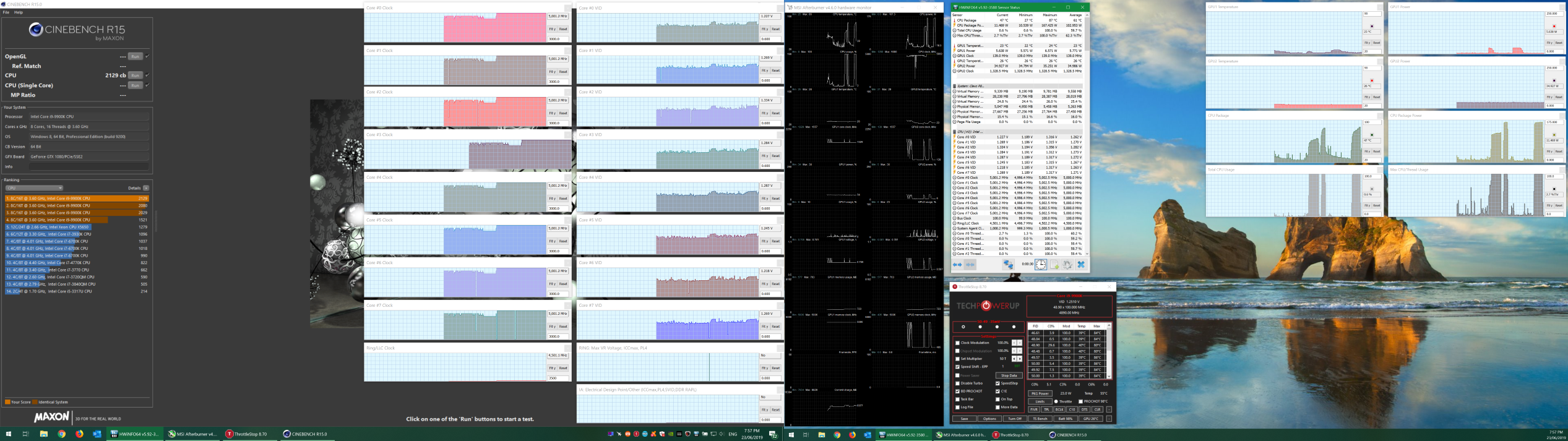Enable the Disable Turbo checkbox

(x=957, y=383)
